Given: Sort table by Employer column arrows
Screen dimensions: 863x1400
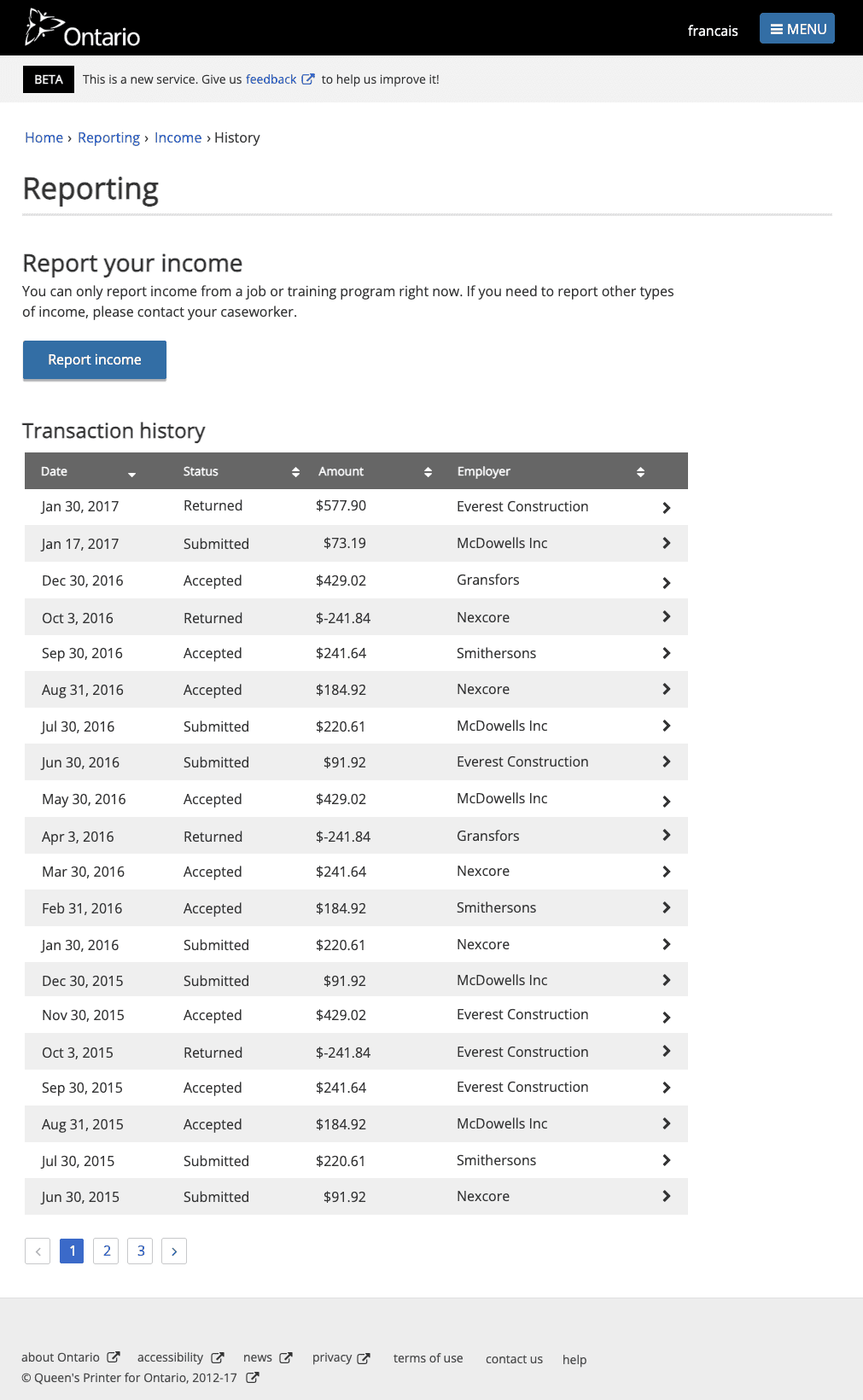Looking at the screenshot, I should click(x=640, y=472).
